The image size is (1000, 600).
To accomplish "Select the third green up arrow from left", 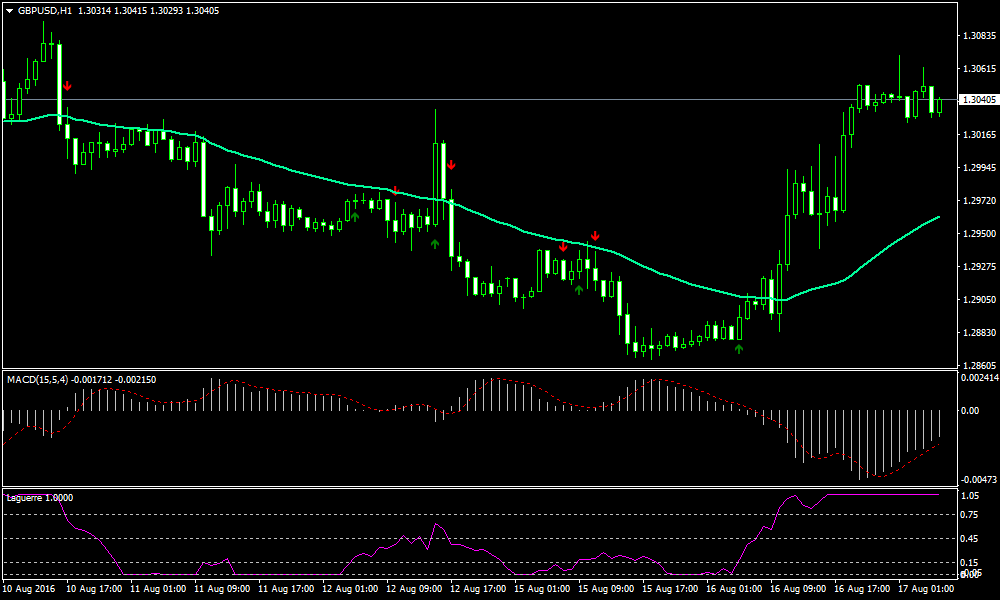I will 579,290.
